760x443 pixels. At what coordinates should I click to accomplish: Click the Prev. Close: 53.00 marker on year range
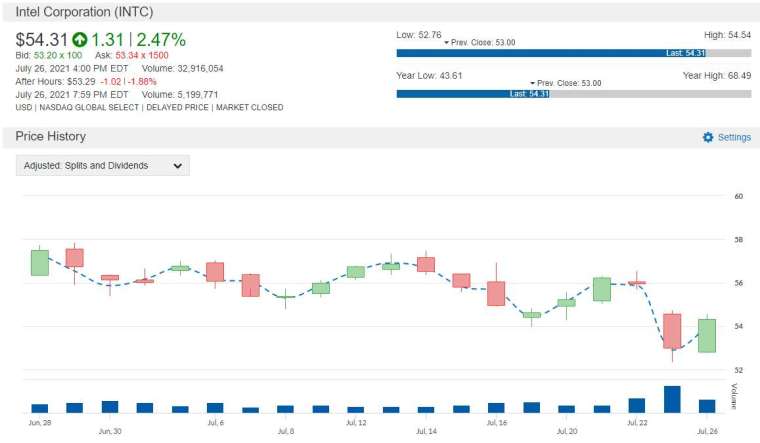(566, 83)
